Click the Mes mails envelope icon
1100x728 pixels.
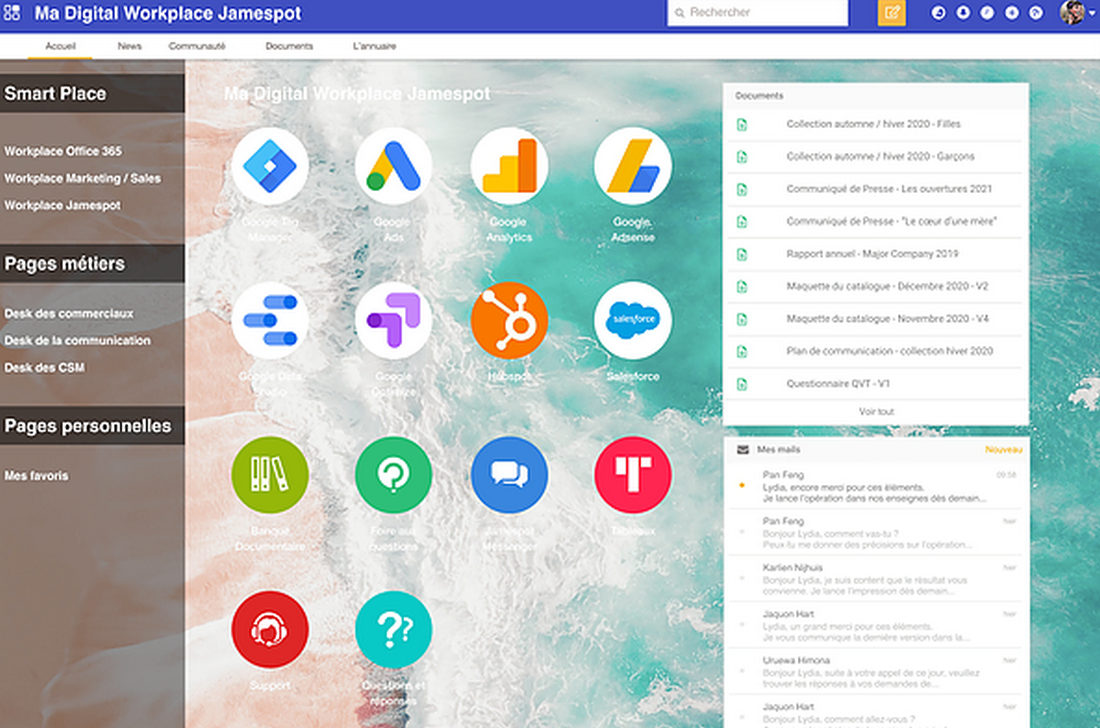click(743, 450)
